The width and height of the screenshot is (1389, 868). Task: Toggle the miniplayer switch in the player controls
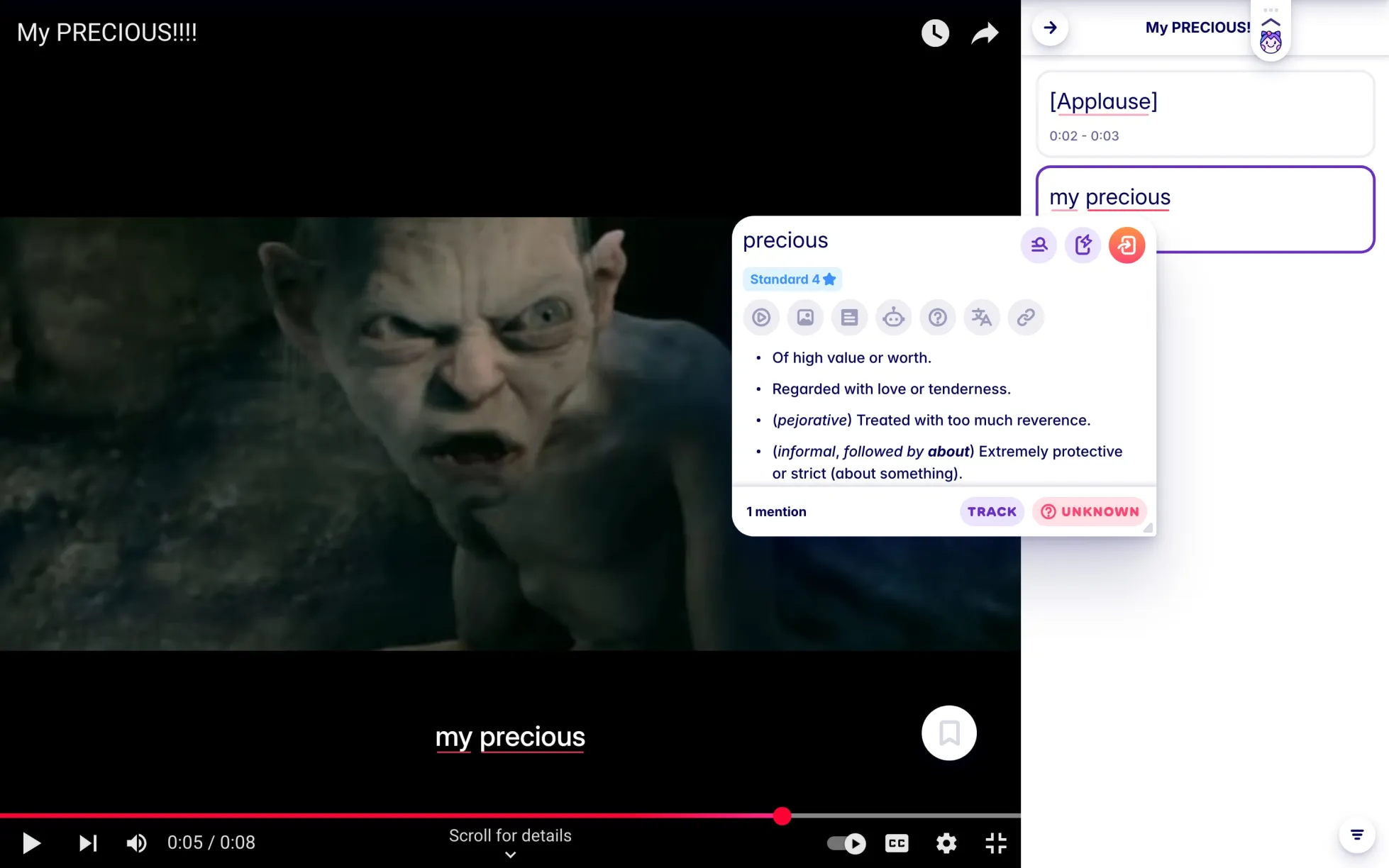(846, 843)
